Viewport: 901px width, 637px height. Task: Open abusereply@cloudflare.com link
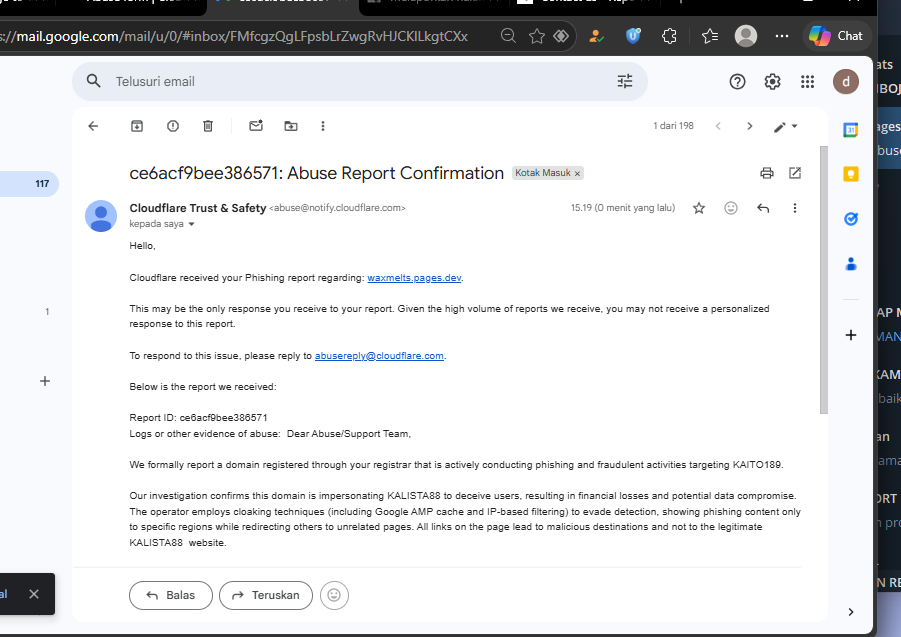coord(379,356)
